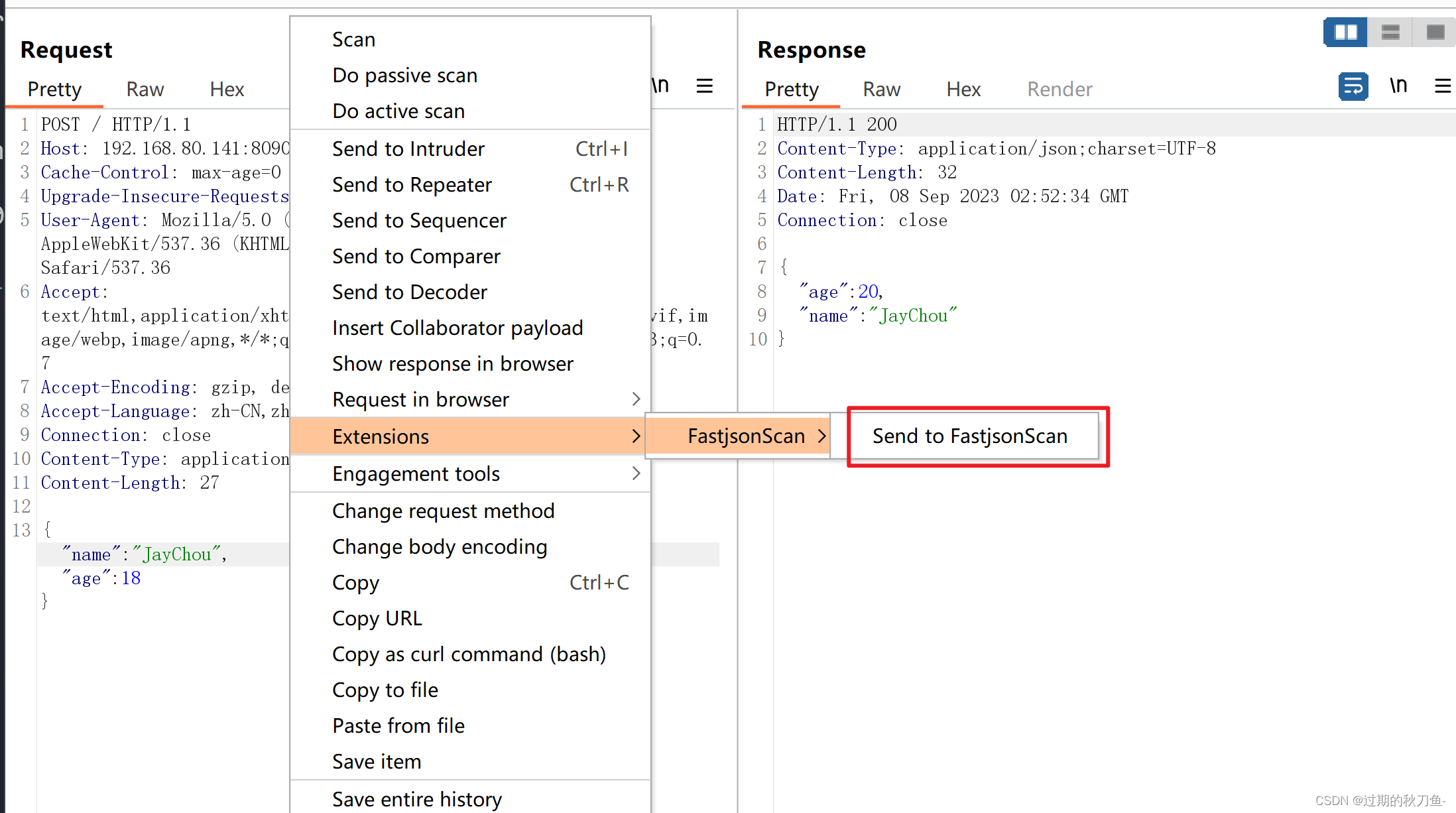
Task: Choose Show response in browser
Action: [470, 364]
